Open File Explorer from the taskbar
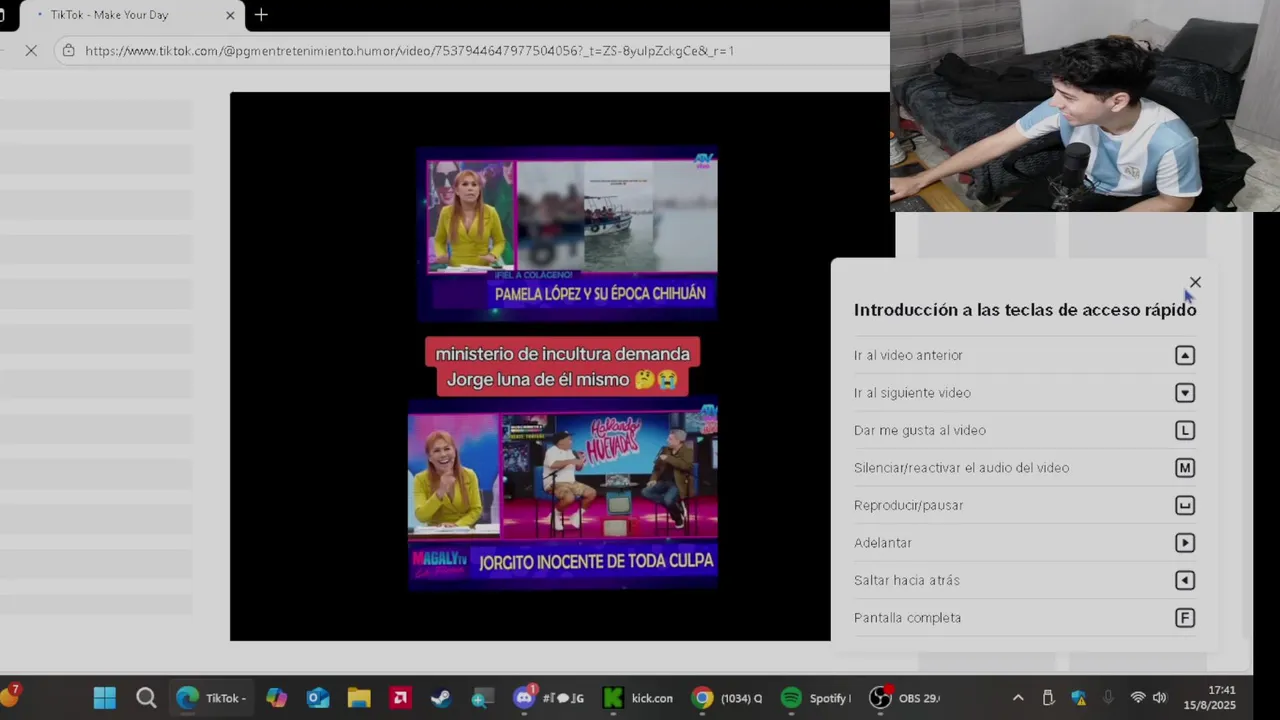 [x=359, y=698]
